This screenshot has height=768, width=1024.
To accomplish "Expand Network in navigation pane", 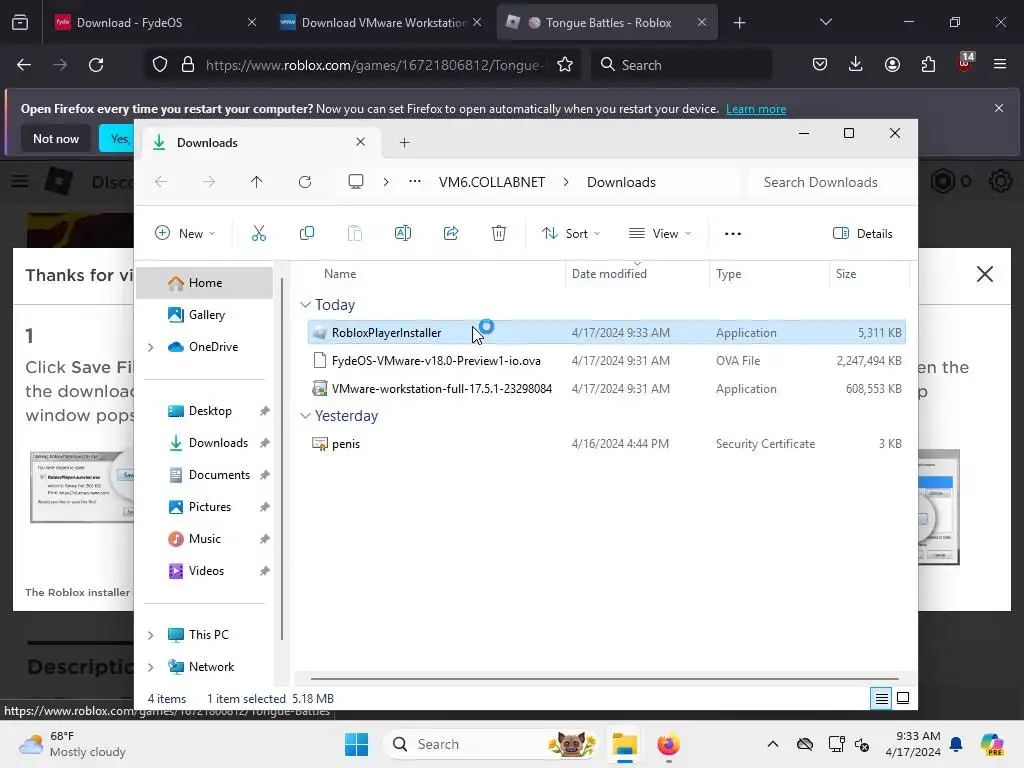I will tap(151, 667).
